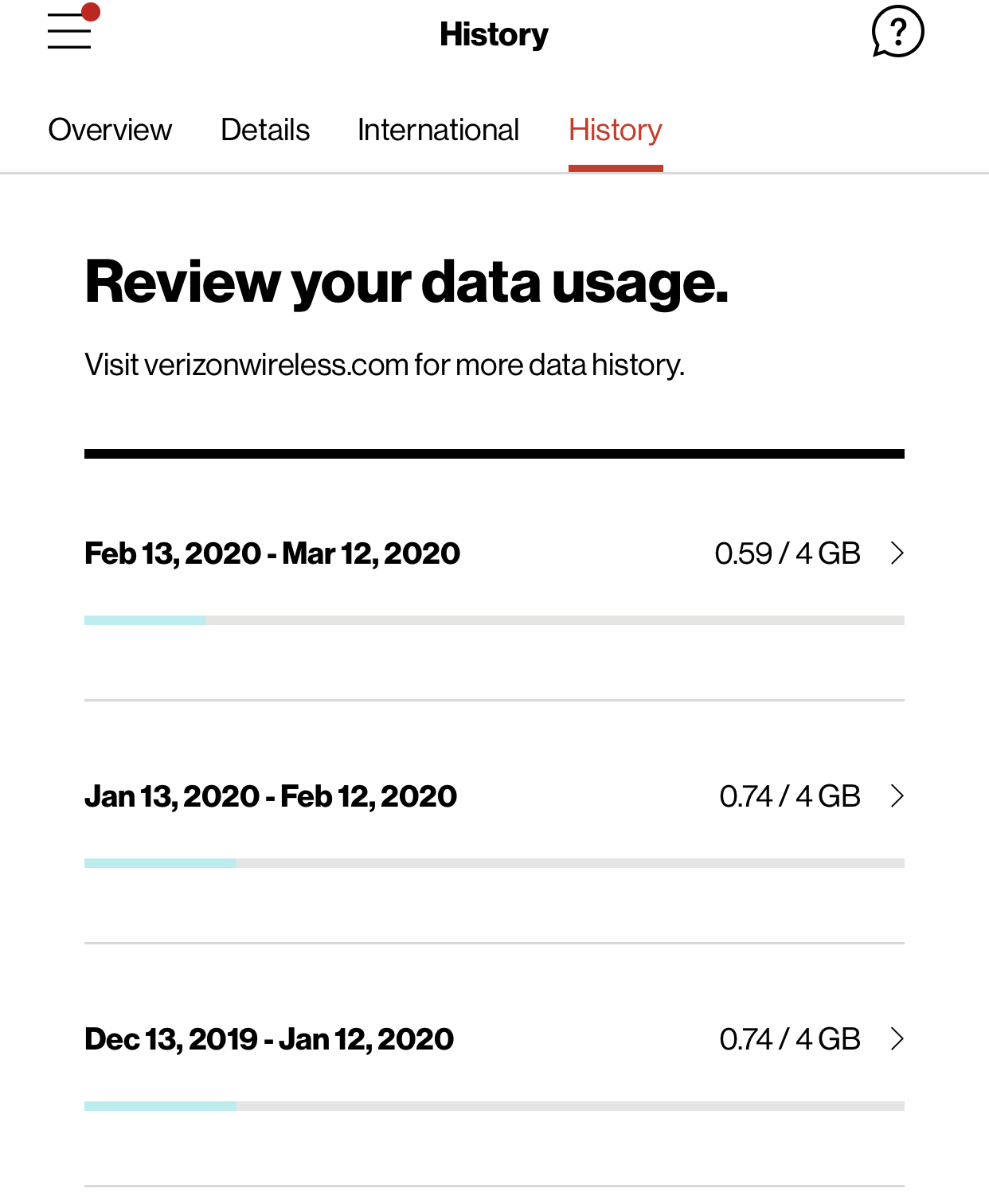Screen dimensions: 989x1204
Task: Expand Feb 13 - Mar 12 usage chevron
Action: point(897,553)
